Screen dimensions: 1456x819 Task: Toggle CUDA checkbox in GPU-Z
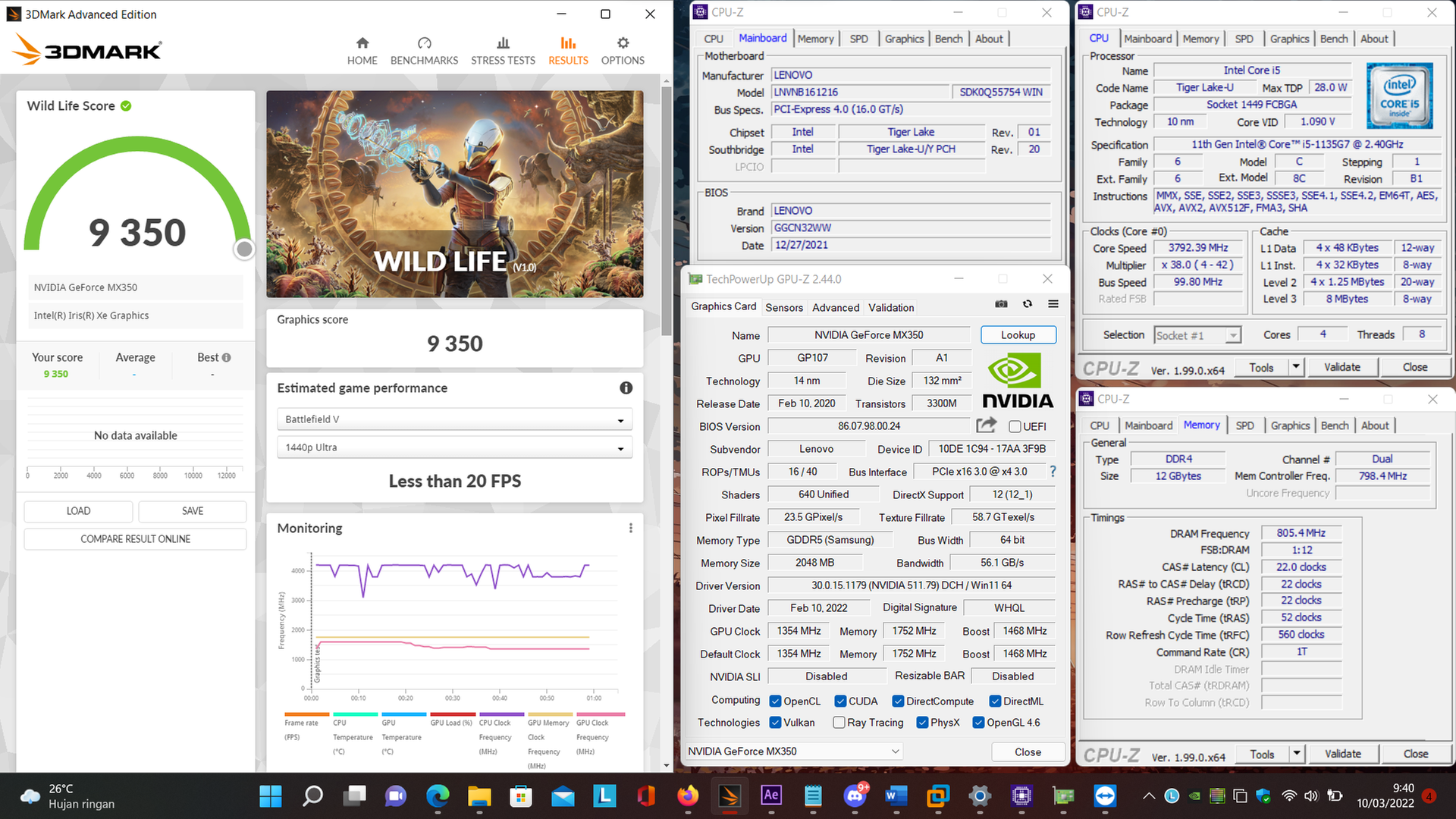[840, 701]
